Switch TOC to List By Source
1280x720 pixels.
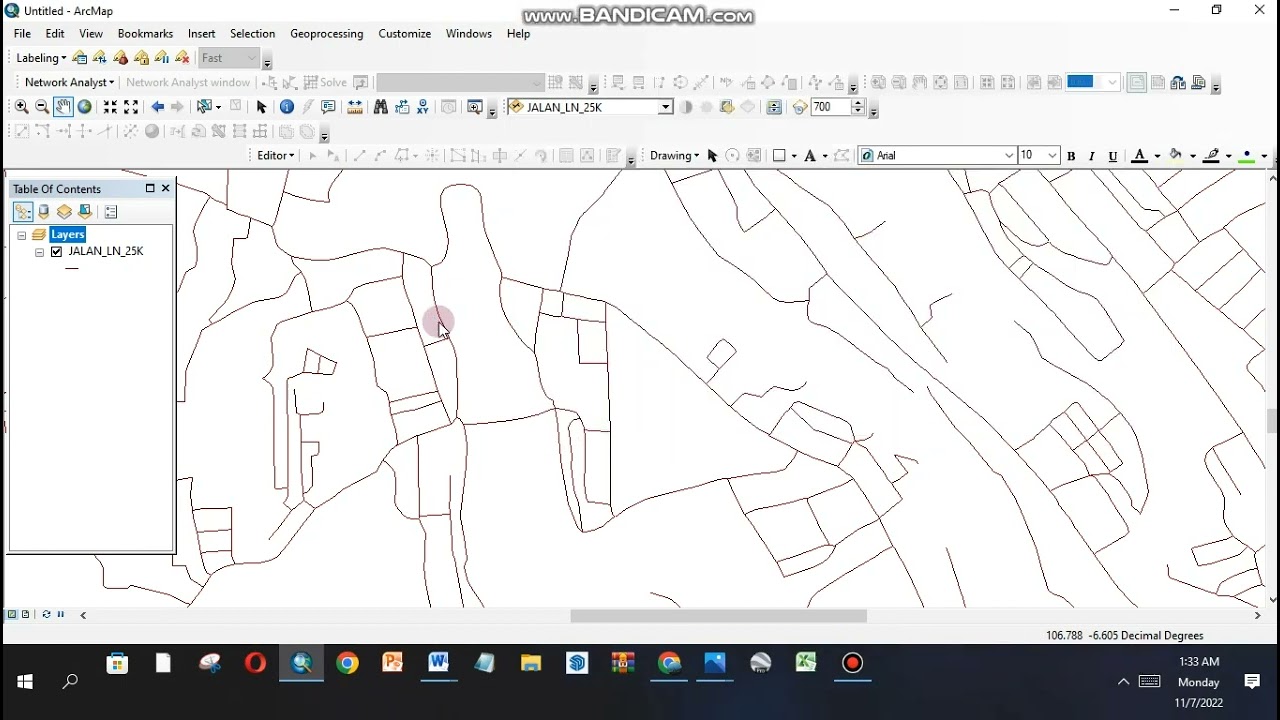pyautogui.click(x=44, y=212)
